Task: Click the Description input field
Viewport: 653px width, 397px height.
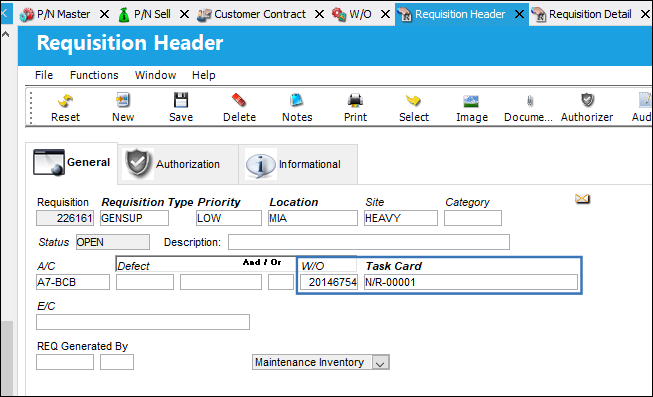Action: click(x=369, y=242)
